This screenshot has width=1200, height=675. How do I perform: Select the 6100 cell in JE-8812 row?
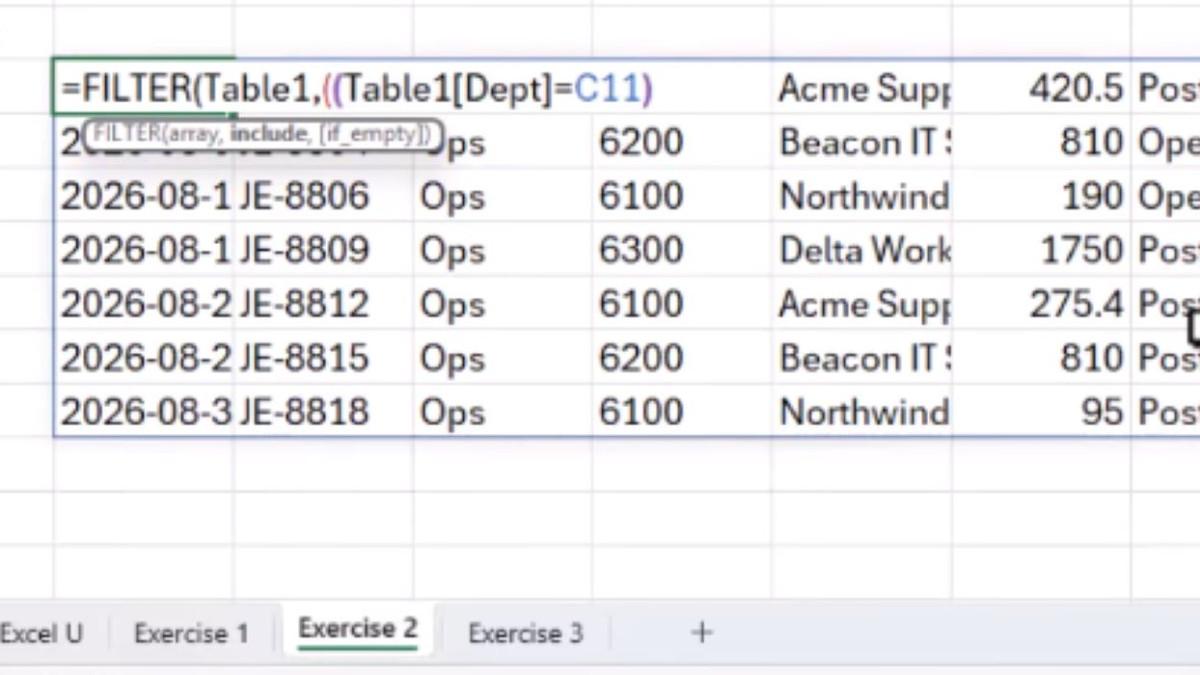[x=682, y=304]
